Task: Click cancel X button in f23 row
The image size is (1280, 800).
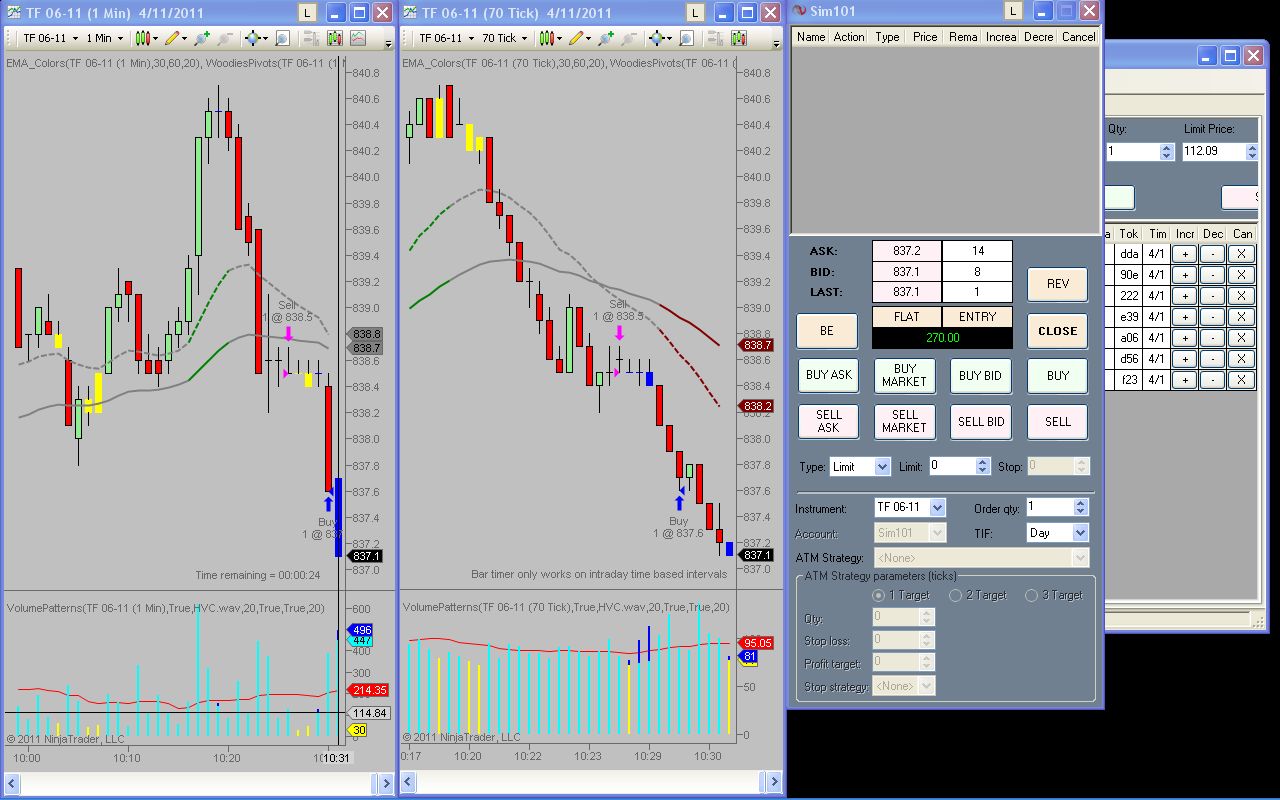Action: [1242, 380]
